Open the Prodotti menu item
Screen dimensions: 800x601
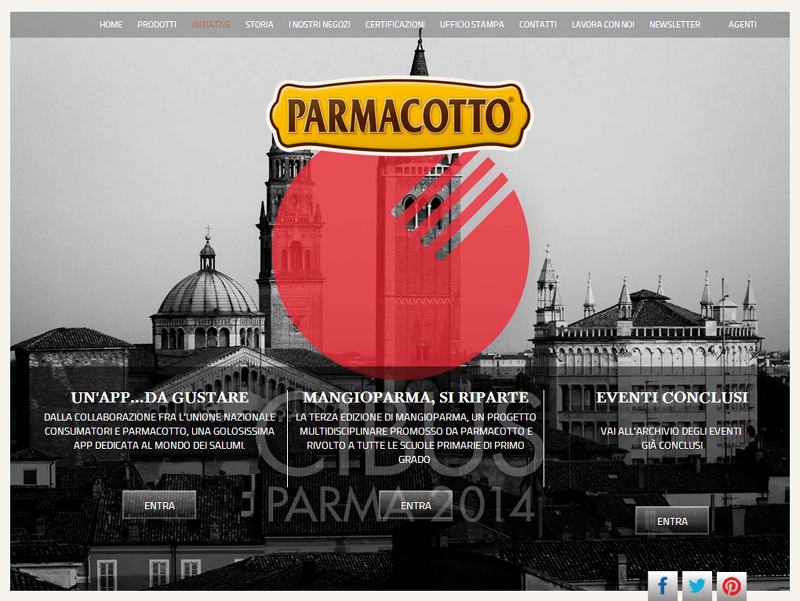click(x=157, y=24)
